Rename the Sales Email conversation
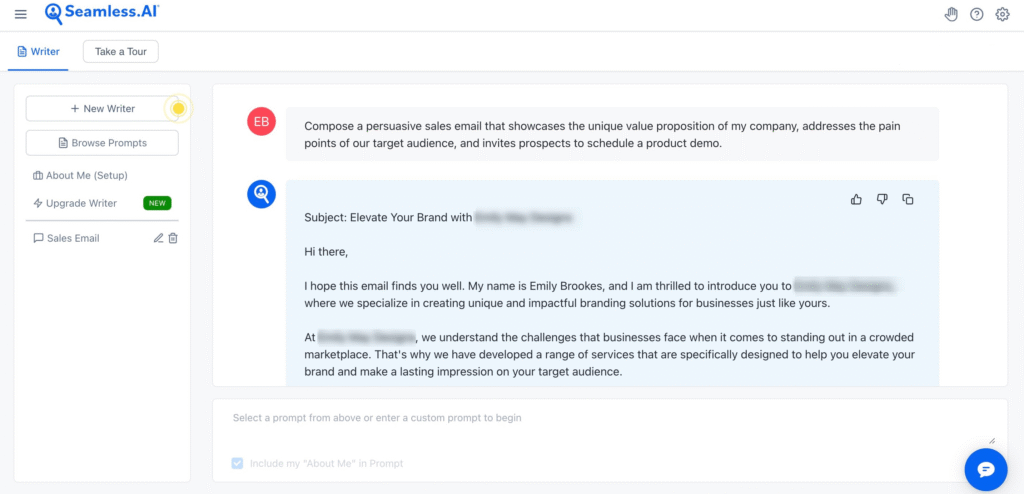The width and height of the screenshot is (1024, 494). click(x=158, y=238)
